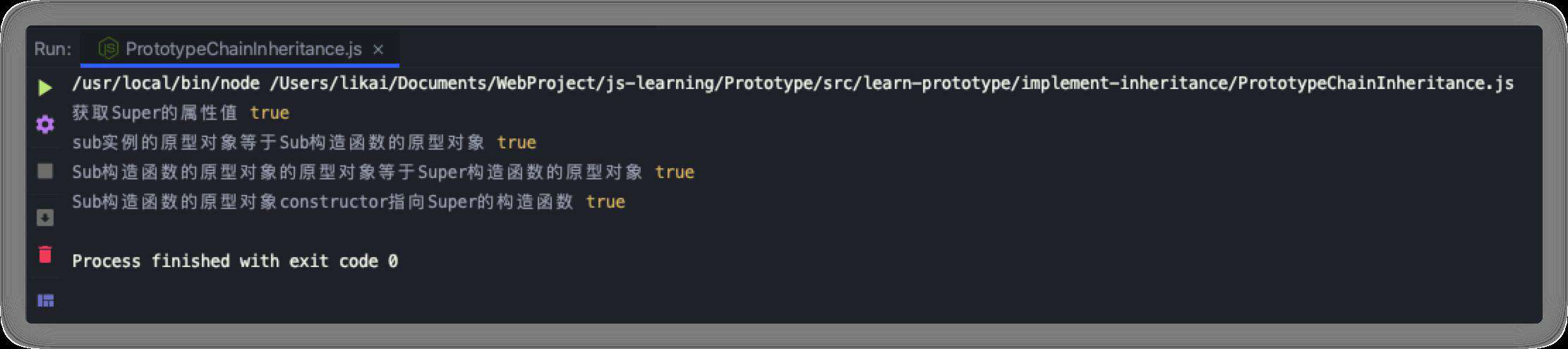The width and height of the screenshot is (1568, 349).
Task: Click the blue layout icon at sidebar bottom
Action: click(45, 300)
